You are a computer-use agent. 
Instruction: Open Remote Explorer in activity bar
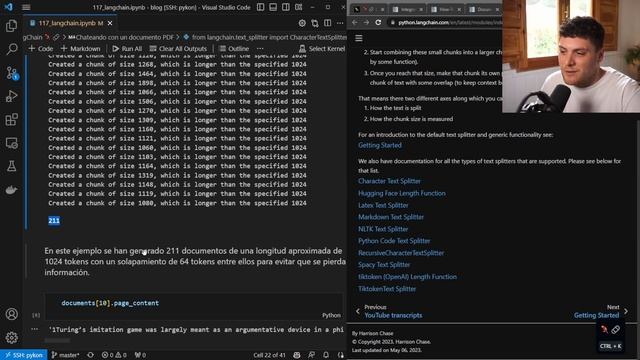(11, 143)
